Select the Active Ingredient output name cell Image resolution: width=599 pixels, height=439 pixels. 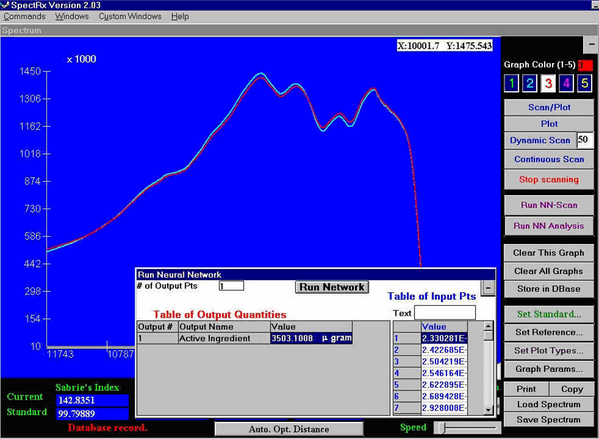pyautogui.click(x=224, y=339)
